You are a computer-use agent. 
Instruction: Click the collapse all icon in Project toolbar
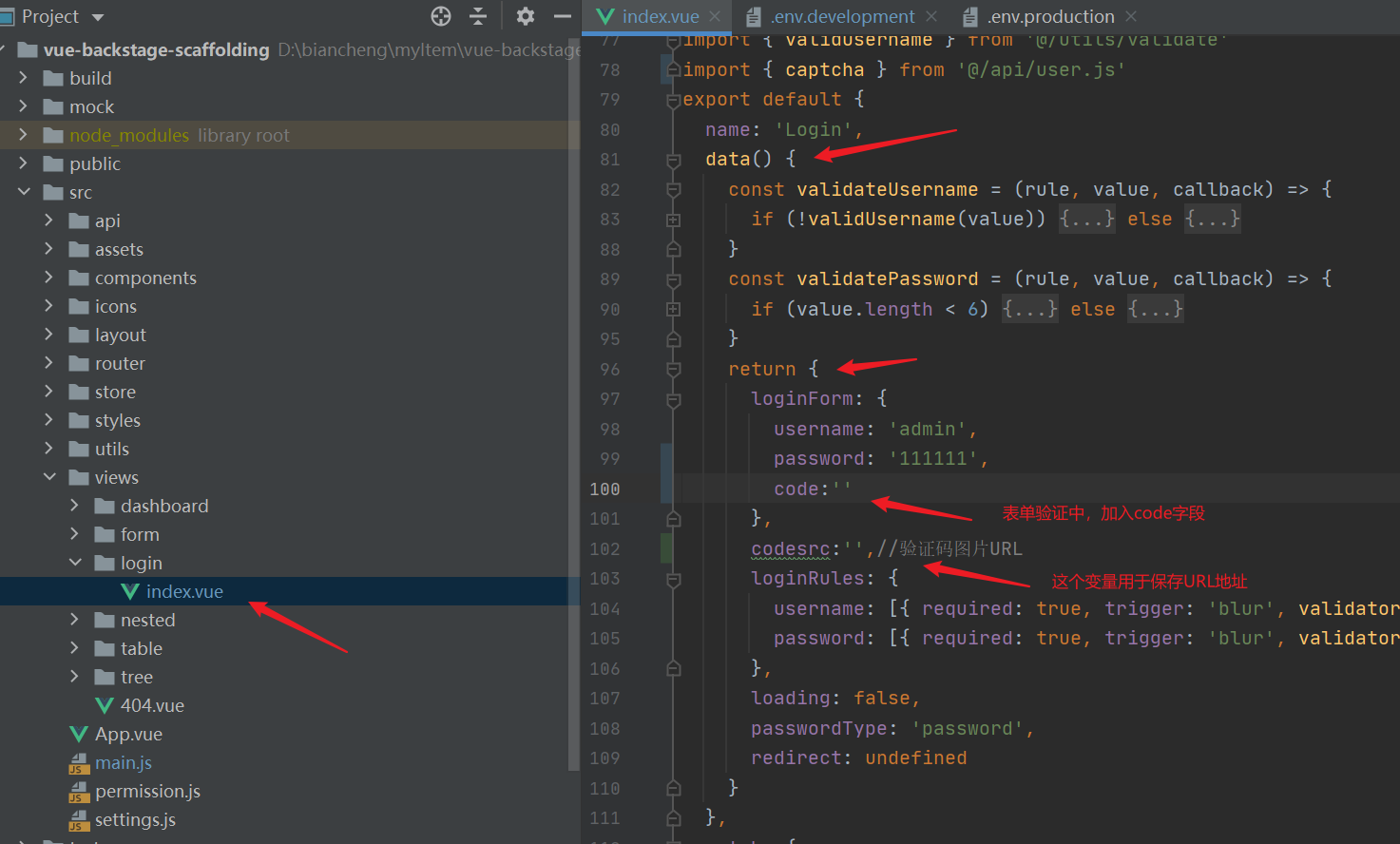(478, 16)
